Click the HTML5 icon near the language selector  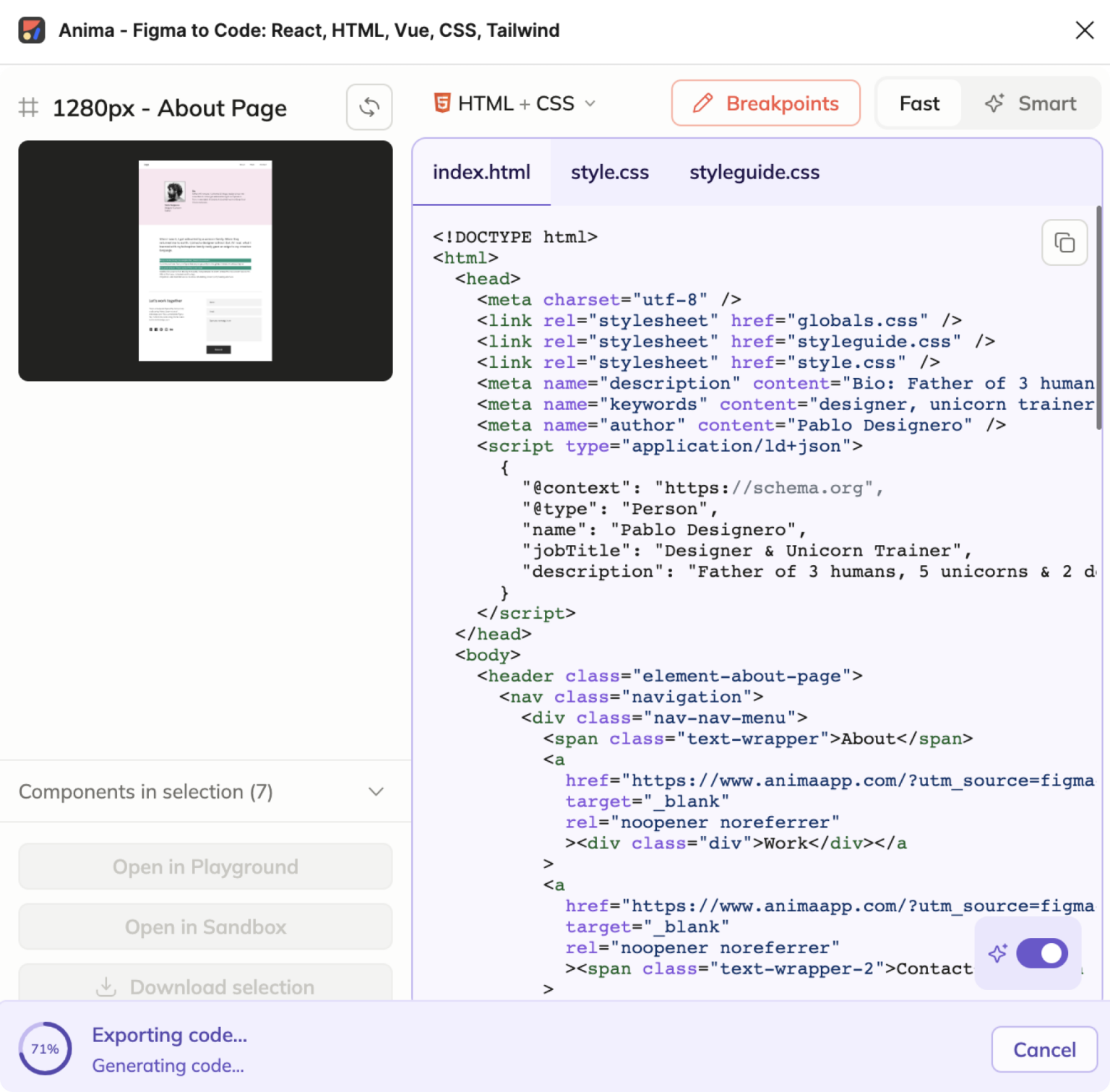pos(443,103)
